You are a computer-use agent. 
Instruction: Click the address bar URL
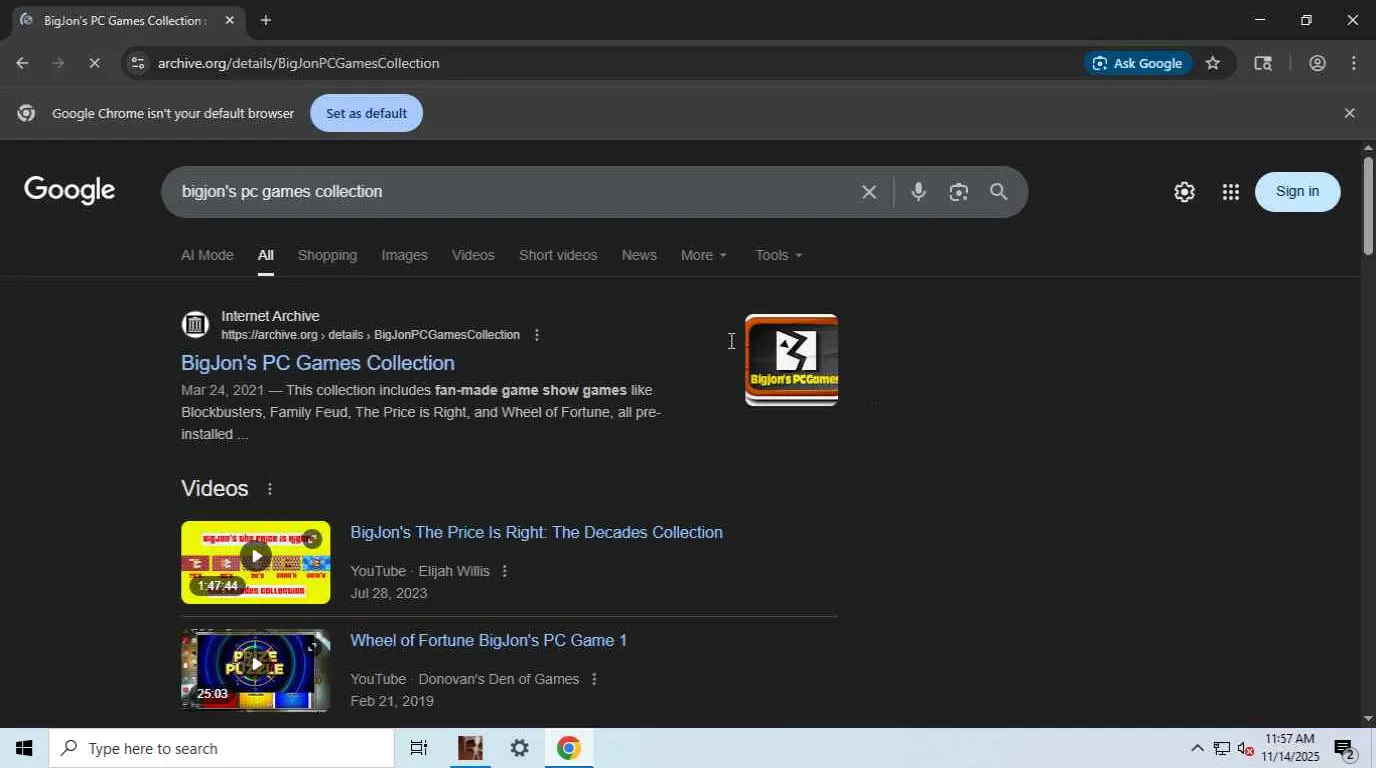[298, 63]
